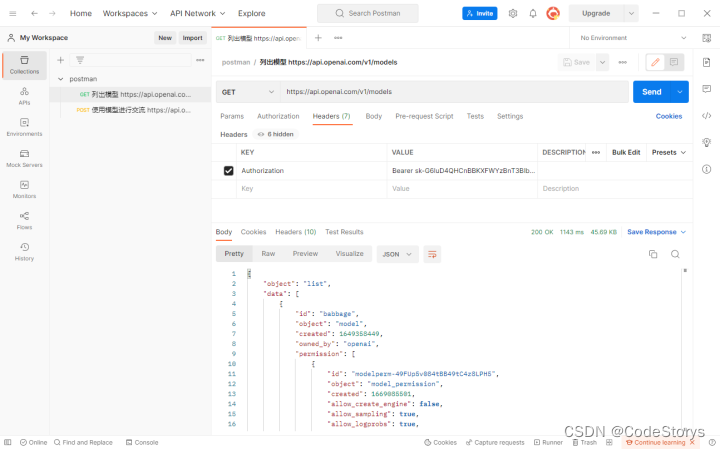Open the user avatar profile

(x=553, y=13)
